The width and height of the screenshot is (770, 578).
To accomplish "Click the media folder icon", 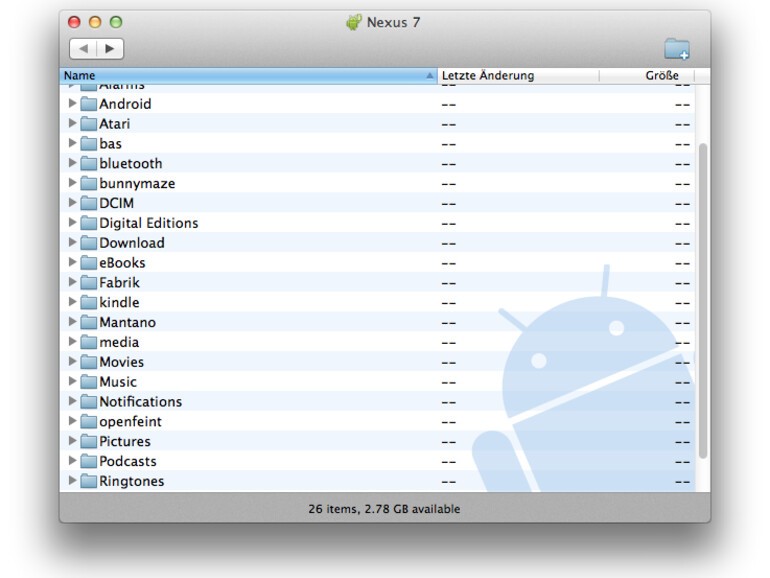I will (x=88, y=342).
